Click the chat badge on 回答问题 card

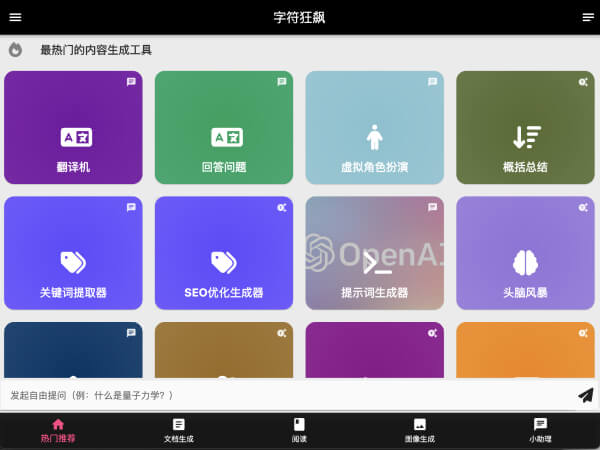(x=282, y=82)
